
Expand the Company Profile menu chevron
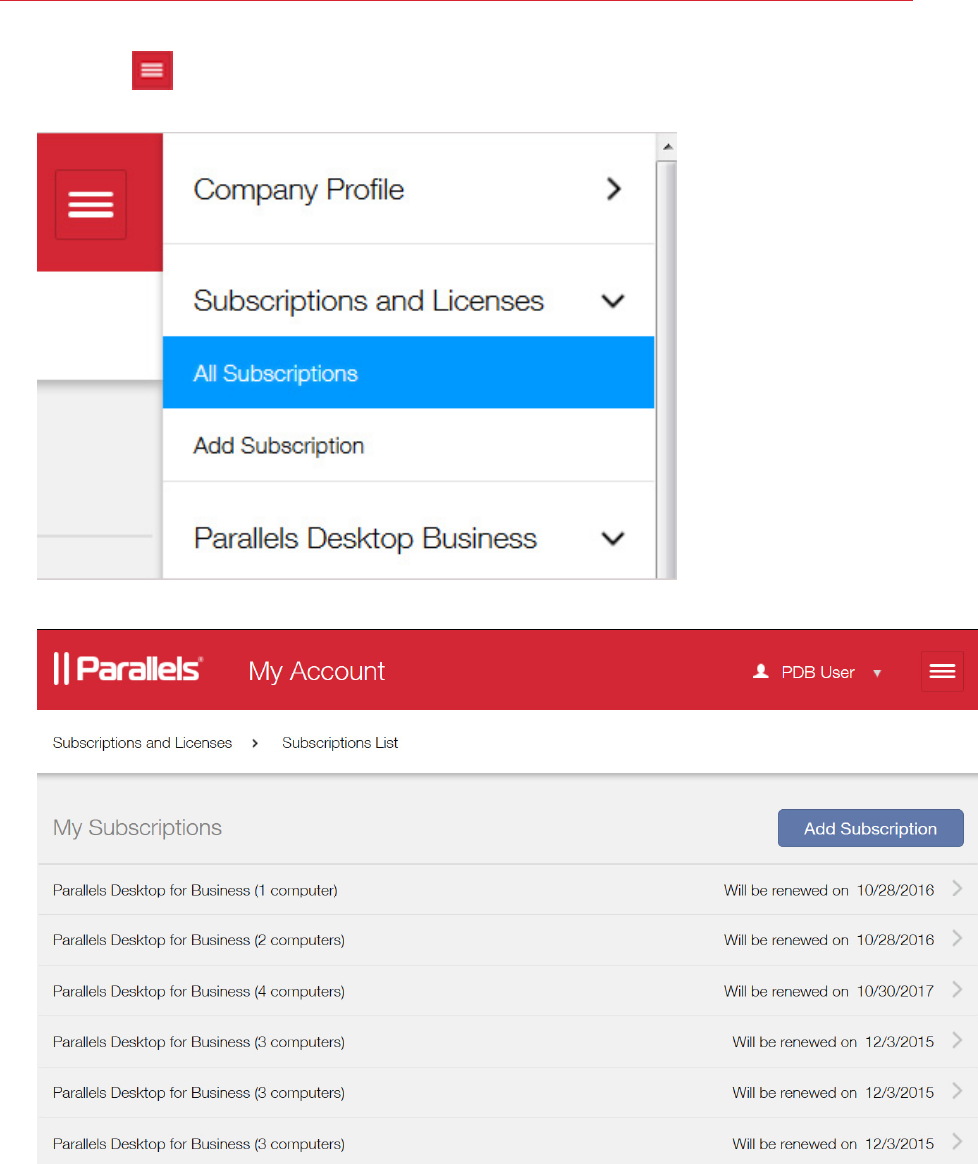click(614, 189)
